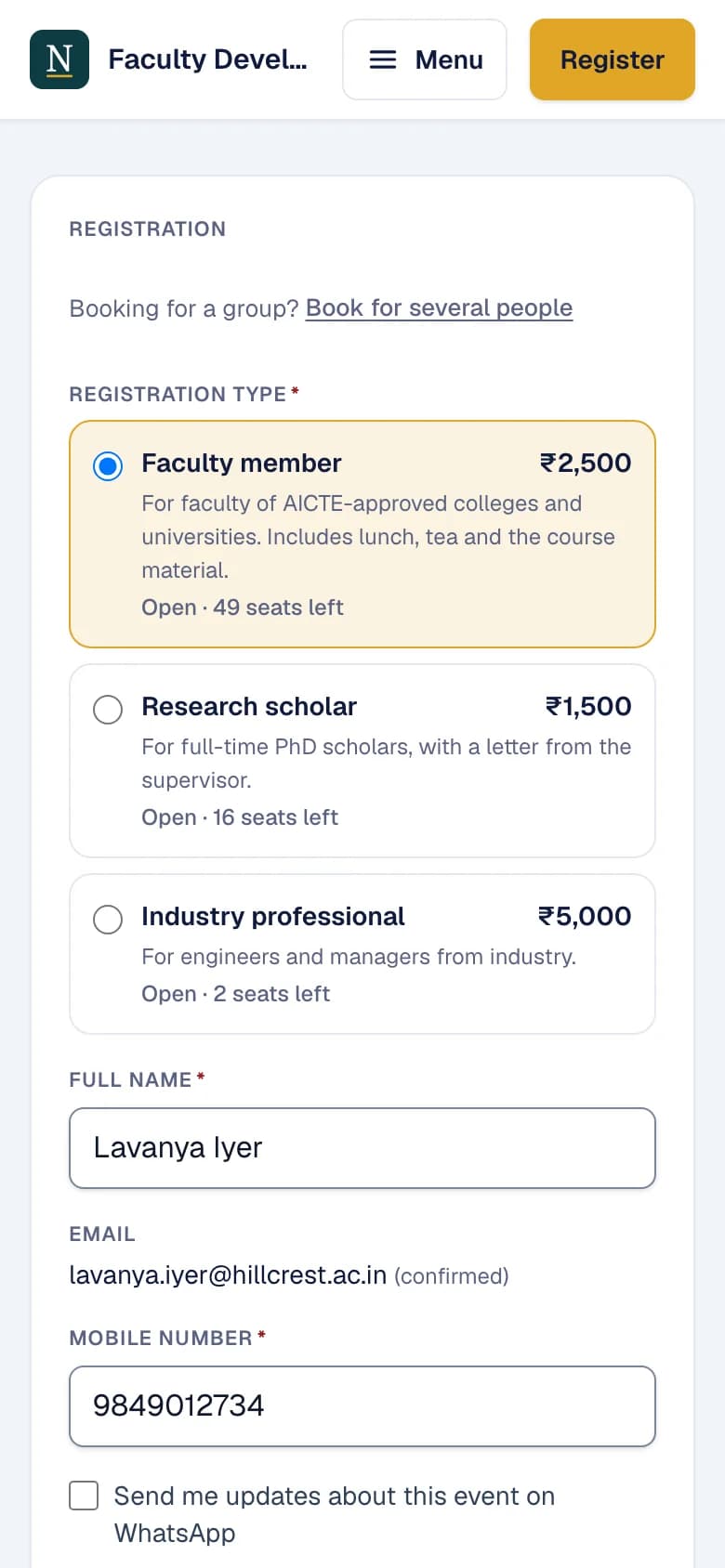Click the ₹5,000 price label
The image size is (725, 1568).
tap(585, 916)
